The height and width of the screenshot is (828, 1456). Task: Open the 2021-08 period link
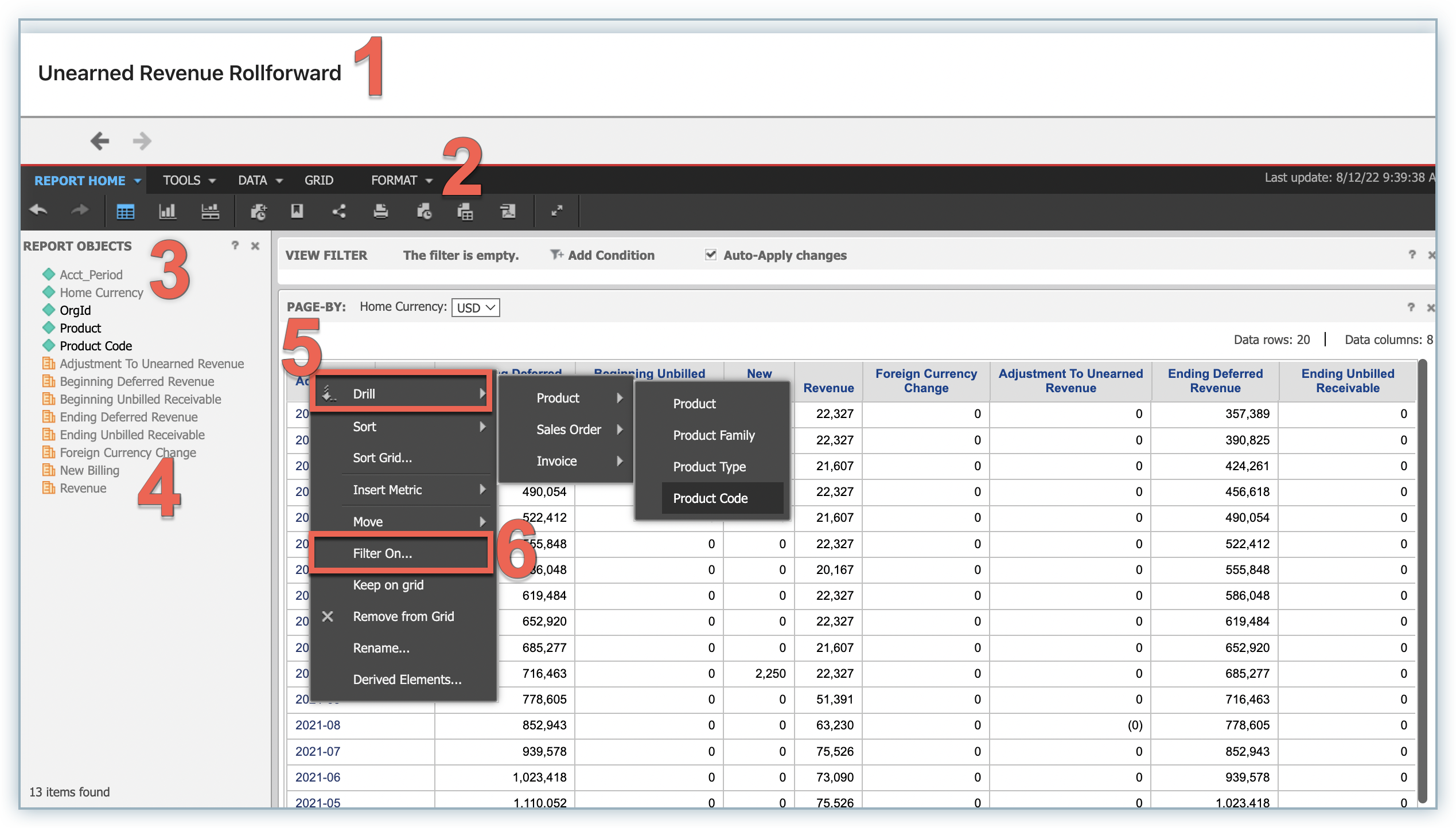point(318,725)
